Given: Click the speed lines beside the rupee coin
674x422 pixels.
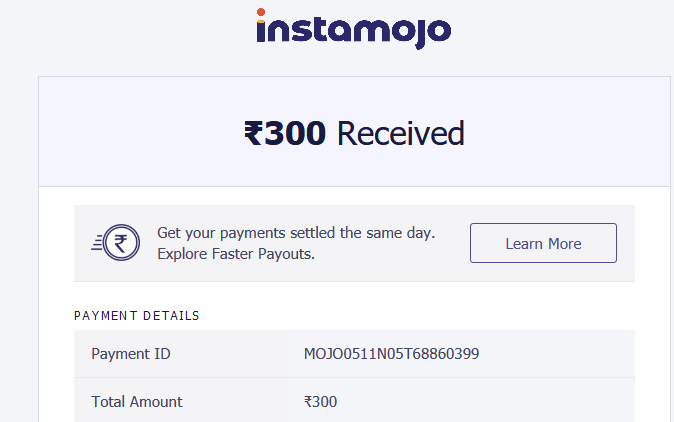Looking at the screenshot, I should [x=97, y=243].
